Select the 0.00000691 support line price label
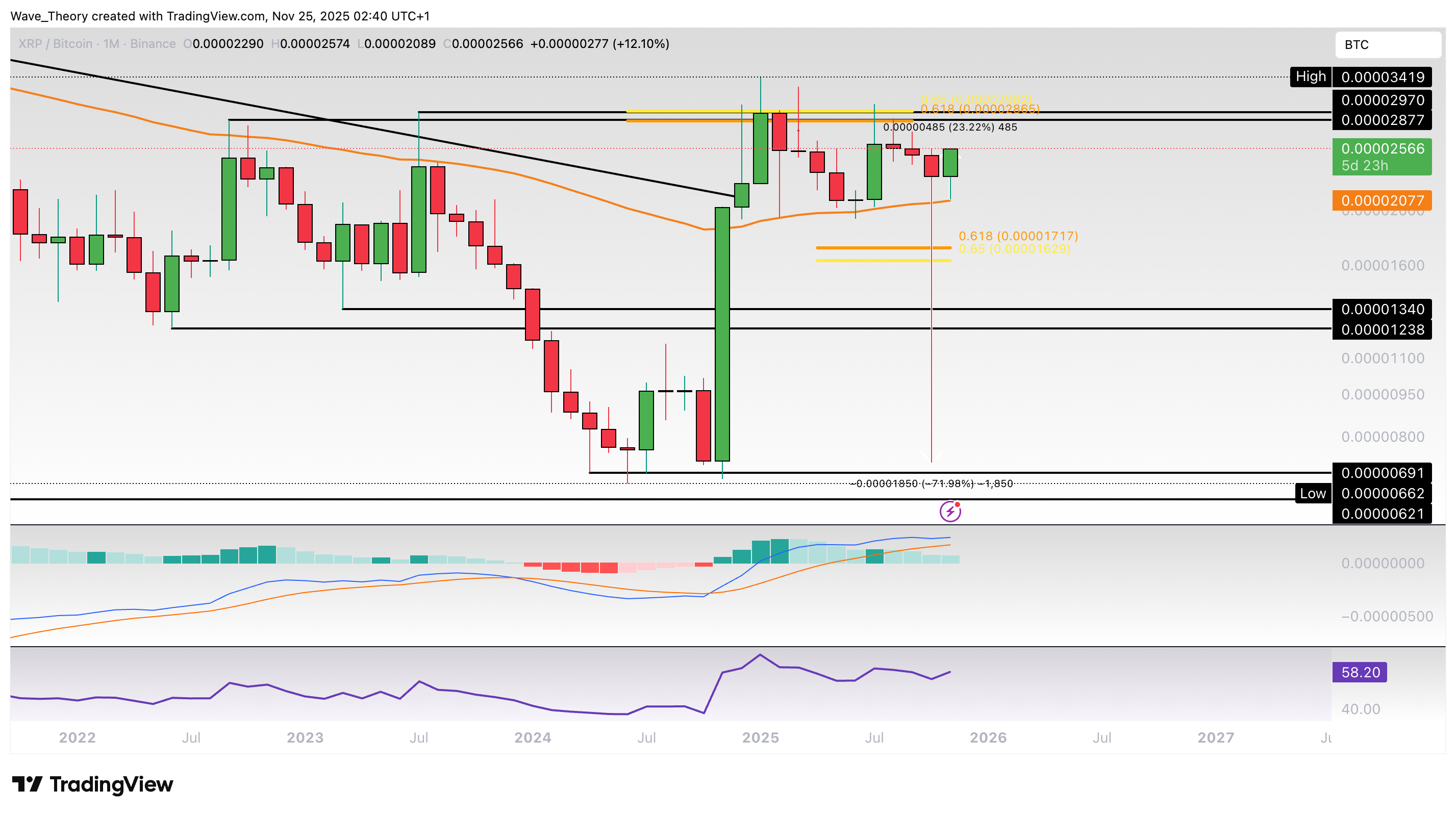 [x=1382, y=472]
